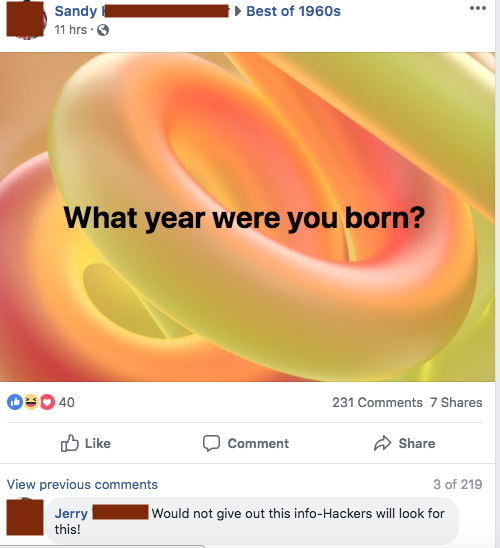500x548 pixels.
Task: Open the Best of 1960s group
Action: point(293,11)
